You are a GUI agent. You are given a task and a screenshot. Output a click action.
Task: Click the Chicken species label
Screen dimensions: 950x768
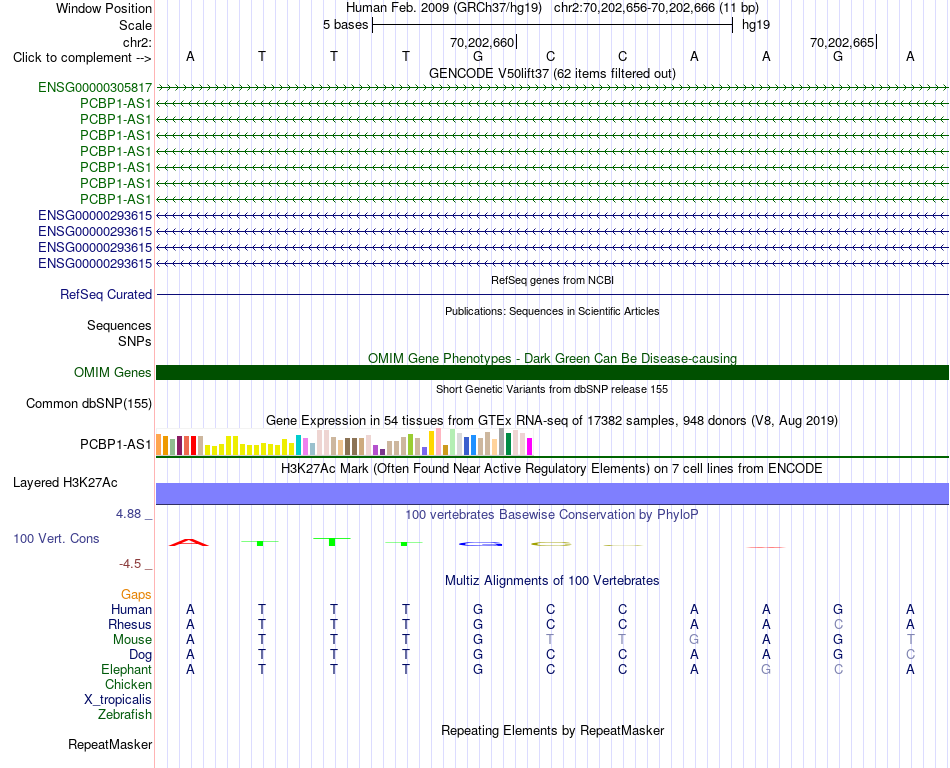tap(128, 684)
